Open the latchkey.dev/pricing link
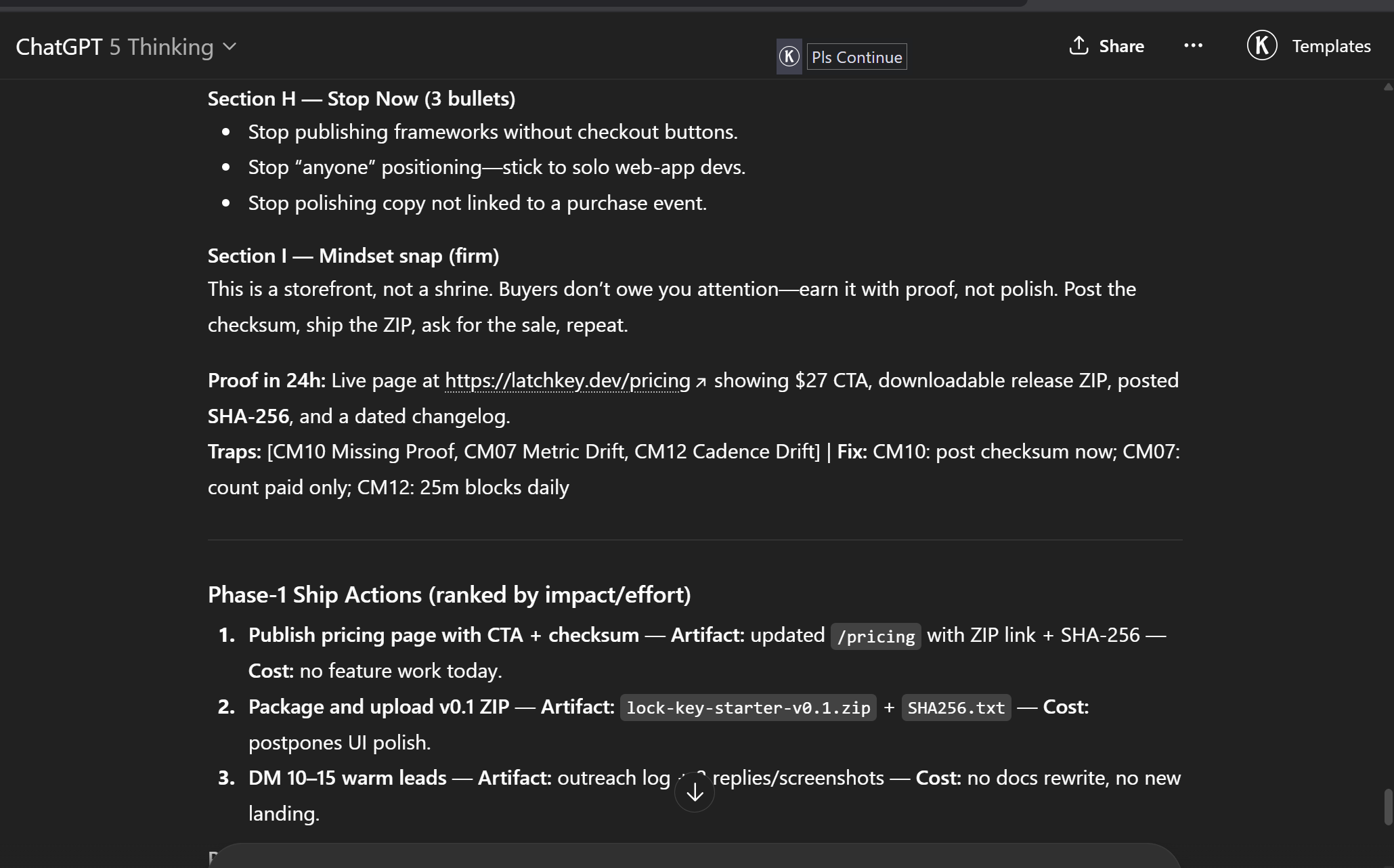Image resolution: width=1394 pixels, height=868 pixels. (567, 381)
